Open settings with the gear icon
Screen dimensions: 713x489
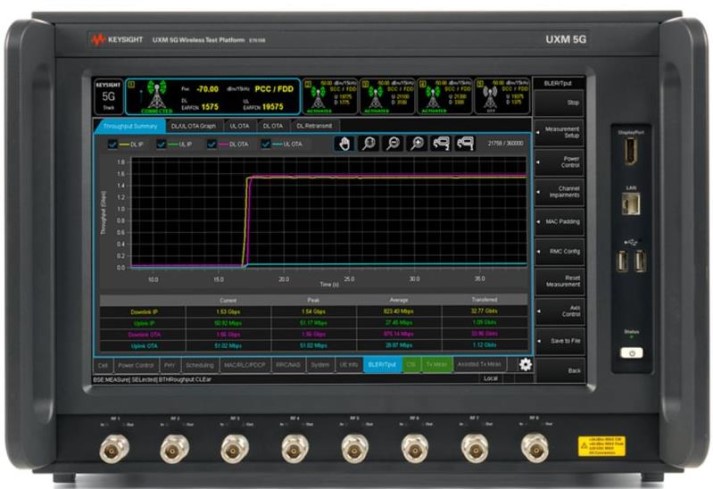[524, 365]
